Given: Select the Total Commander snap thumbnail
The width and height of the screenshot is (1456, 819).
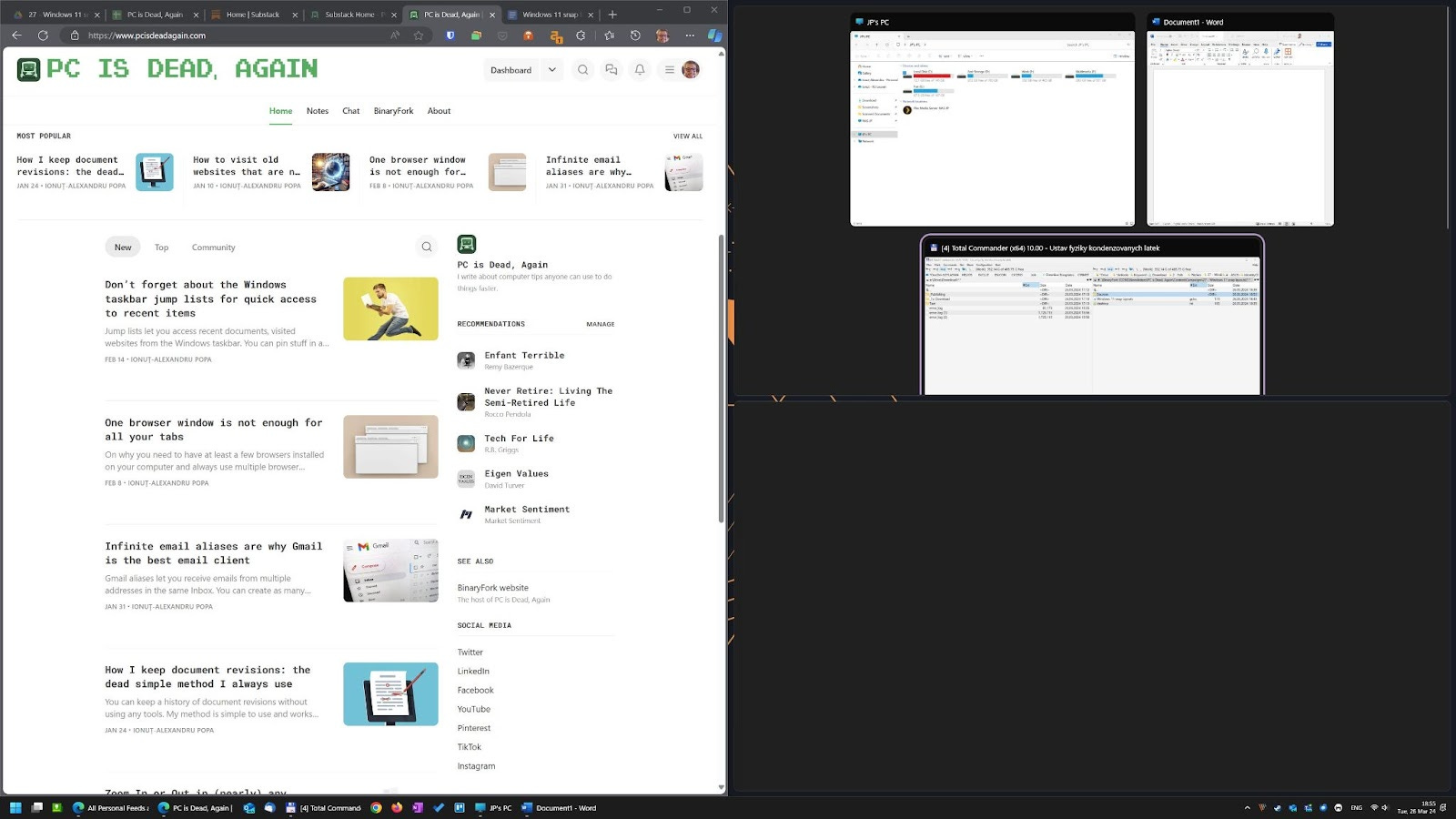Looking at the screenshot, I should point(1092,316).
